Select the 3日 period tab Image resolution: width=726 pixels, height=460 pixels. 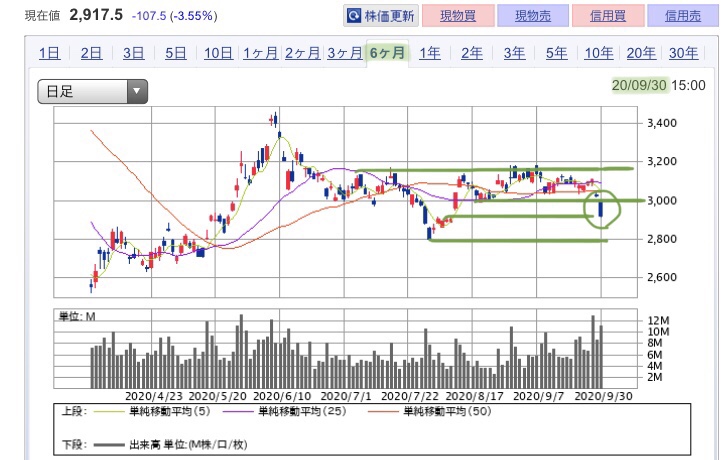(x=133, y=53)
